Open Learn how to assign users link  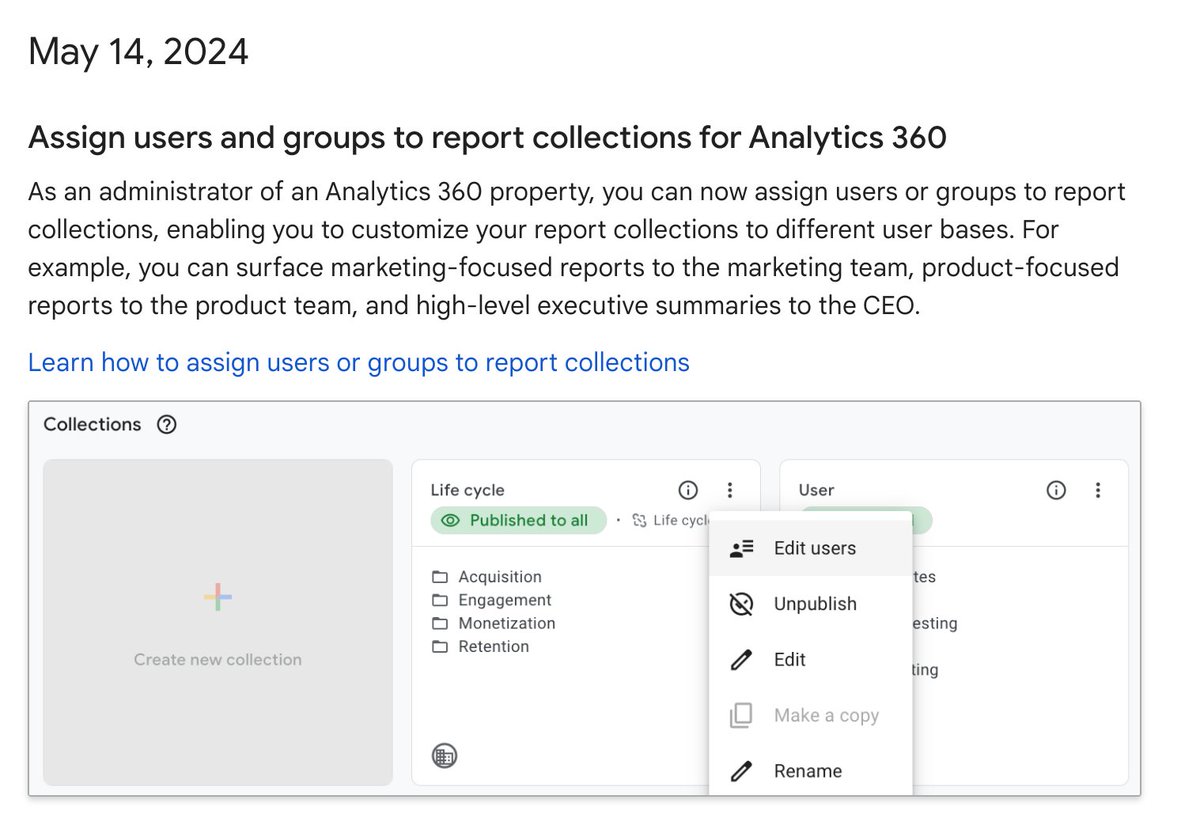click(x=359, y=362)
